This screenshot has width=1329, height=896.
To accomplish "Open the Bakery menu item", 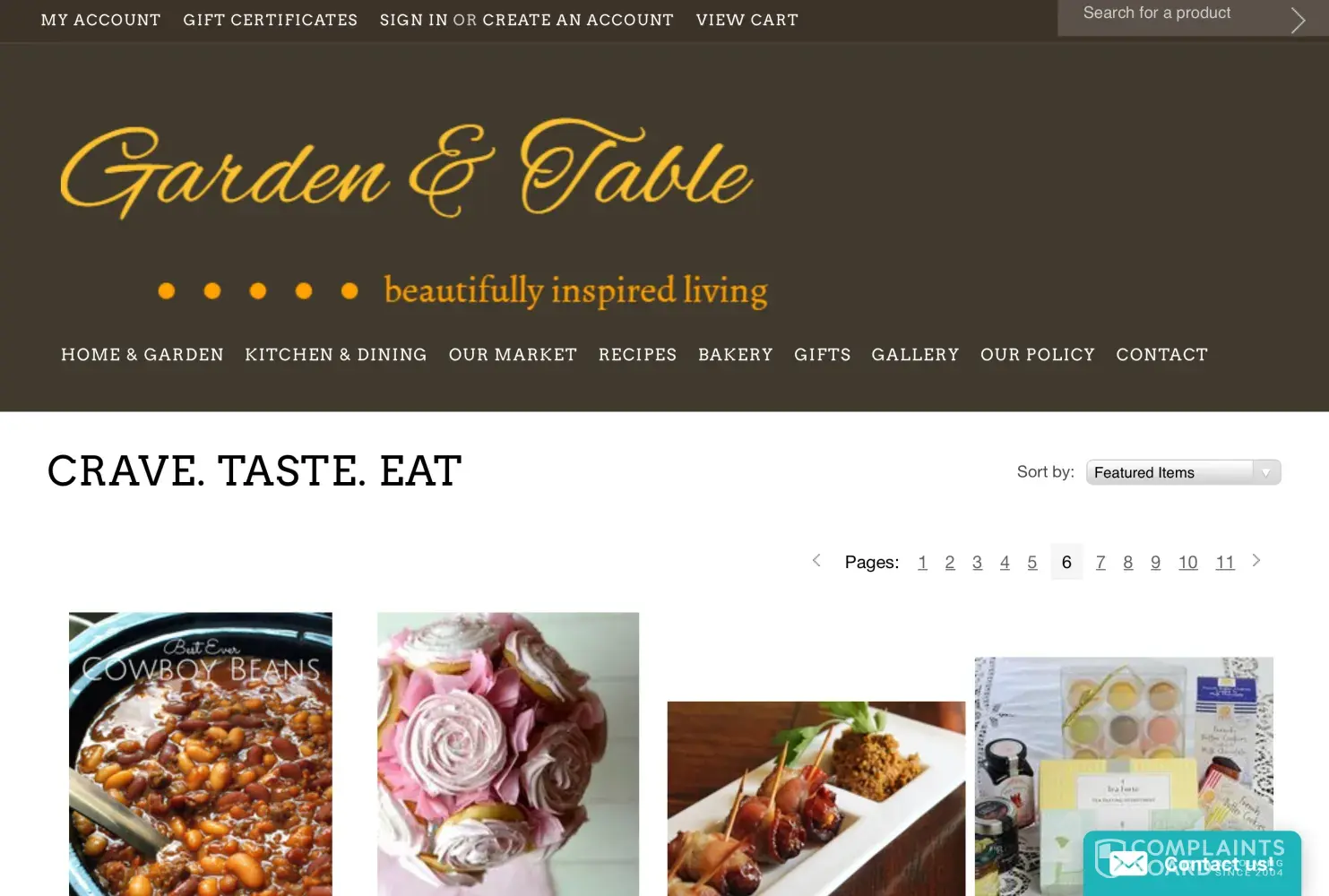I will click(736, 355).
